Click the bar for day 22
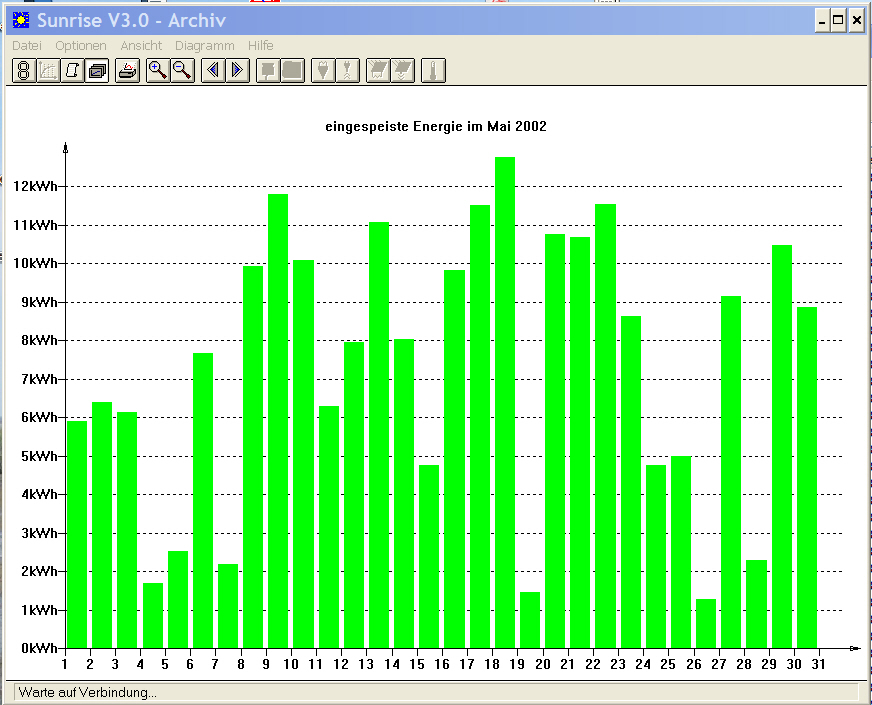The width and height of the screenshot is (872, 705). point(606,426)
